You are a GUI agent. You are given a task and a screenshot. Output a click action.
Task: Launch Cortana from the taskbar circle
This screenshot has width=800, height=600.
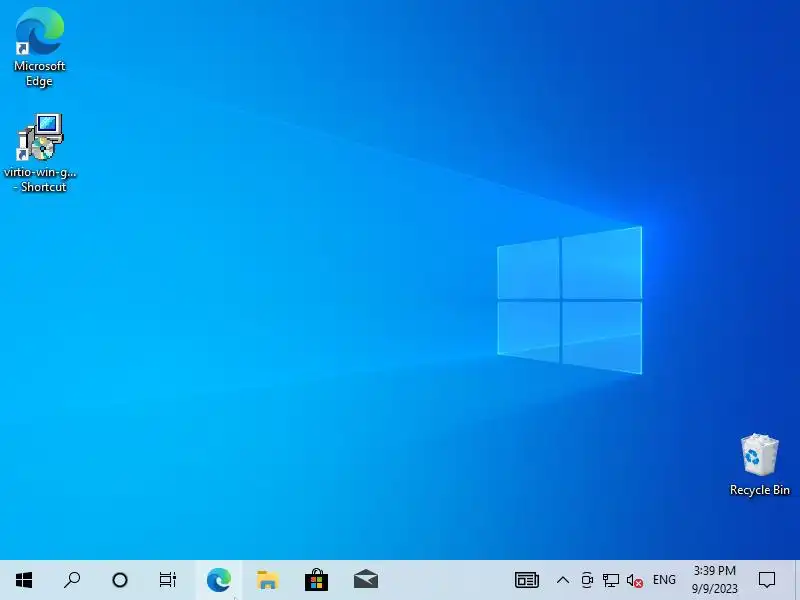coord(120,580)
